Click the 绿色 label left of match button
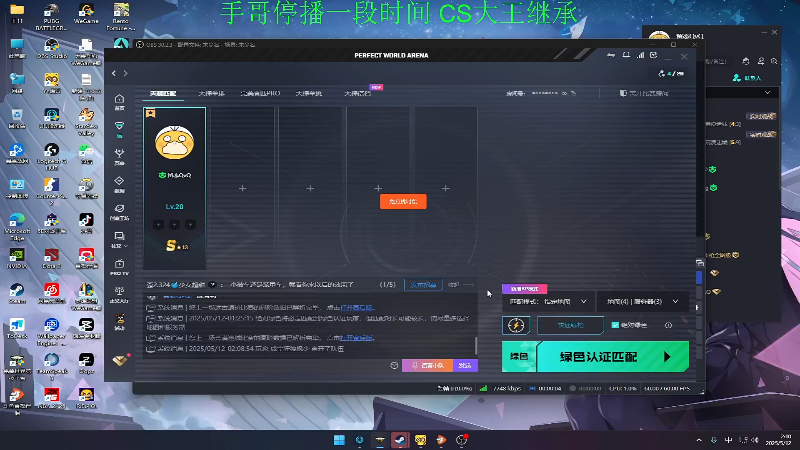The image size is (800, 450). pyautogui.click(x=519, y=357)
